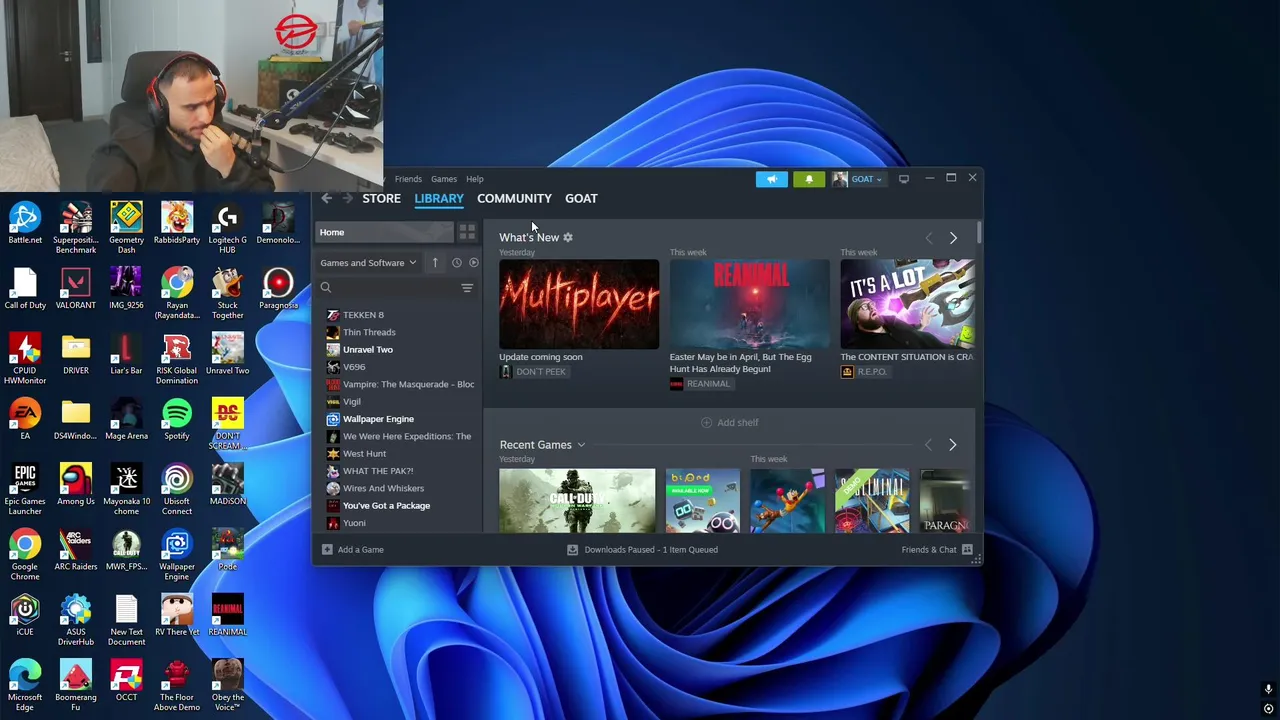Filter by recent activity clock icon

coord(456,263)
